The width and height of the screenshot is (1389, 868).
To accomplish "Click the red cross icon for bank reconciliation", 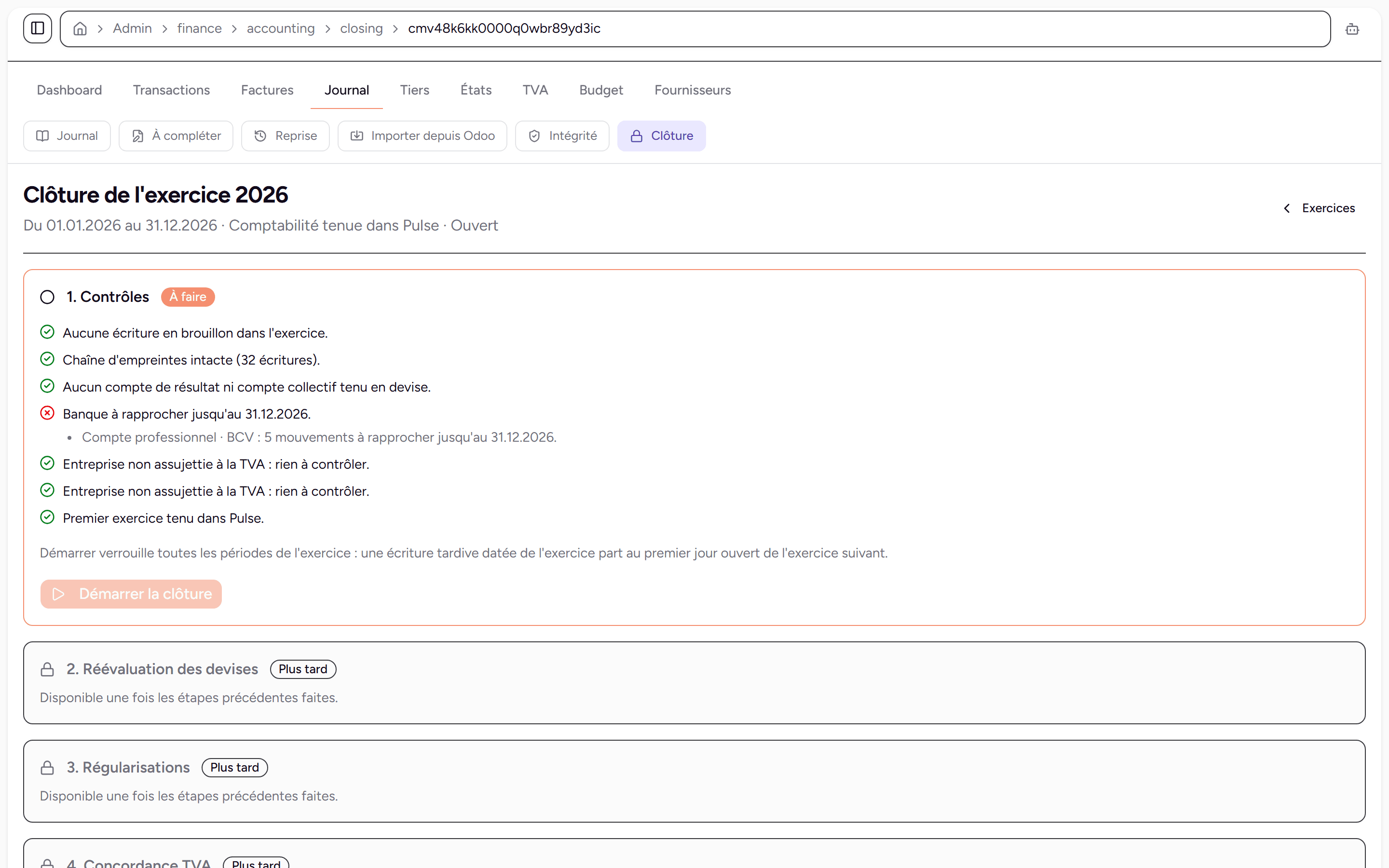I will point(47,413).
